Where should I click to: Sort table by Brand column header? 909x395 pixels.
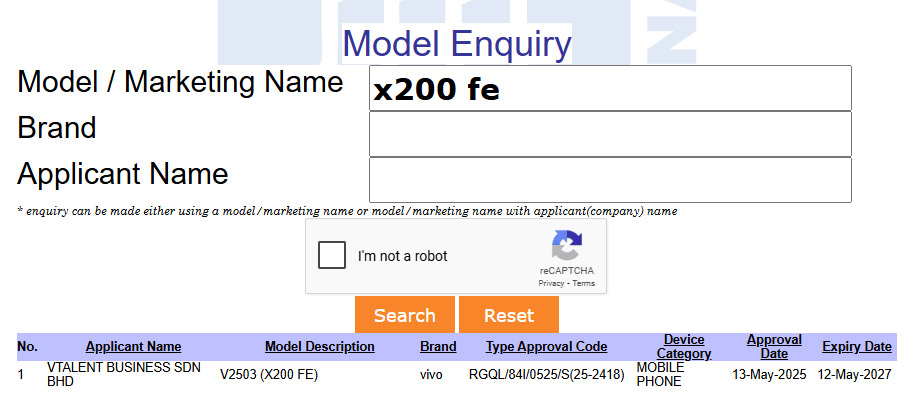(438, 347)
